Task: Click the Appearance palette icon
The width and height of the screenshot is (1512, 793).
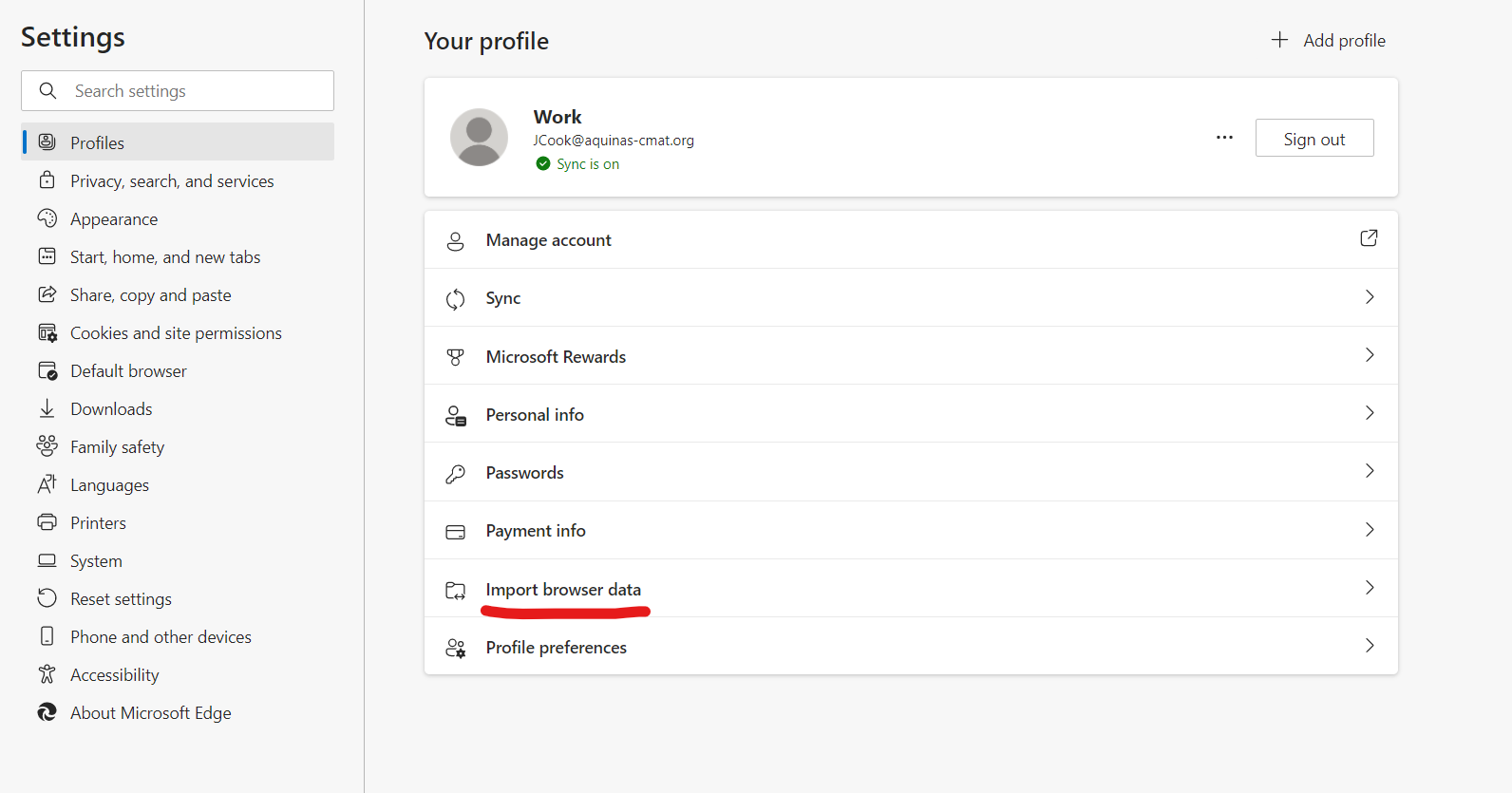Action: click(x=47, y=218)
